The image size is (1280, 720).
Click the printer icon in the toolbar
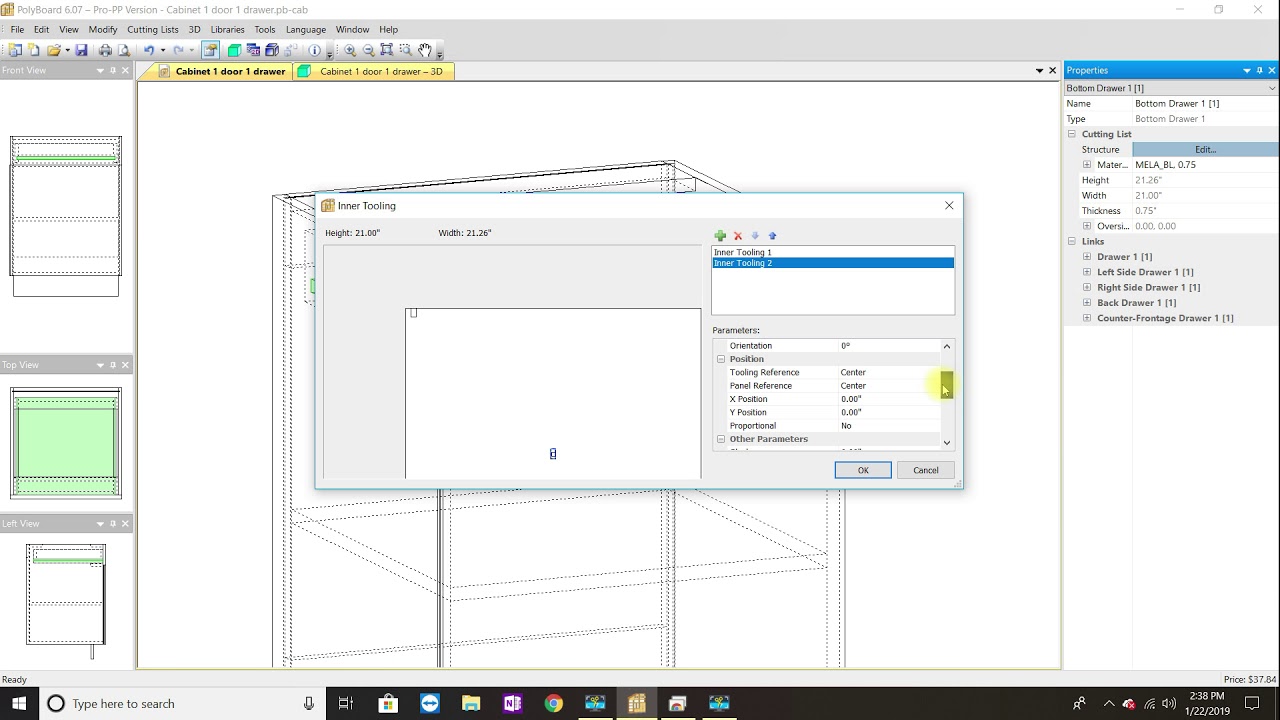[x=105, y=50]
